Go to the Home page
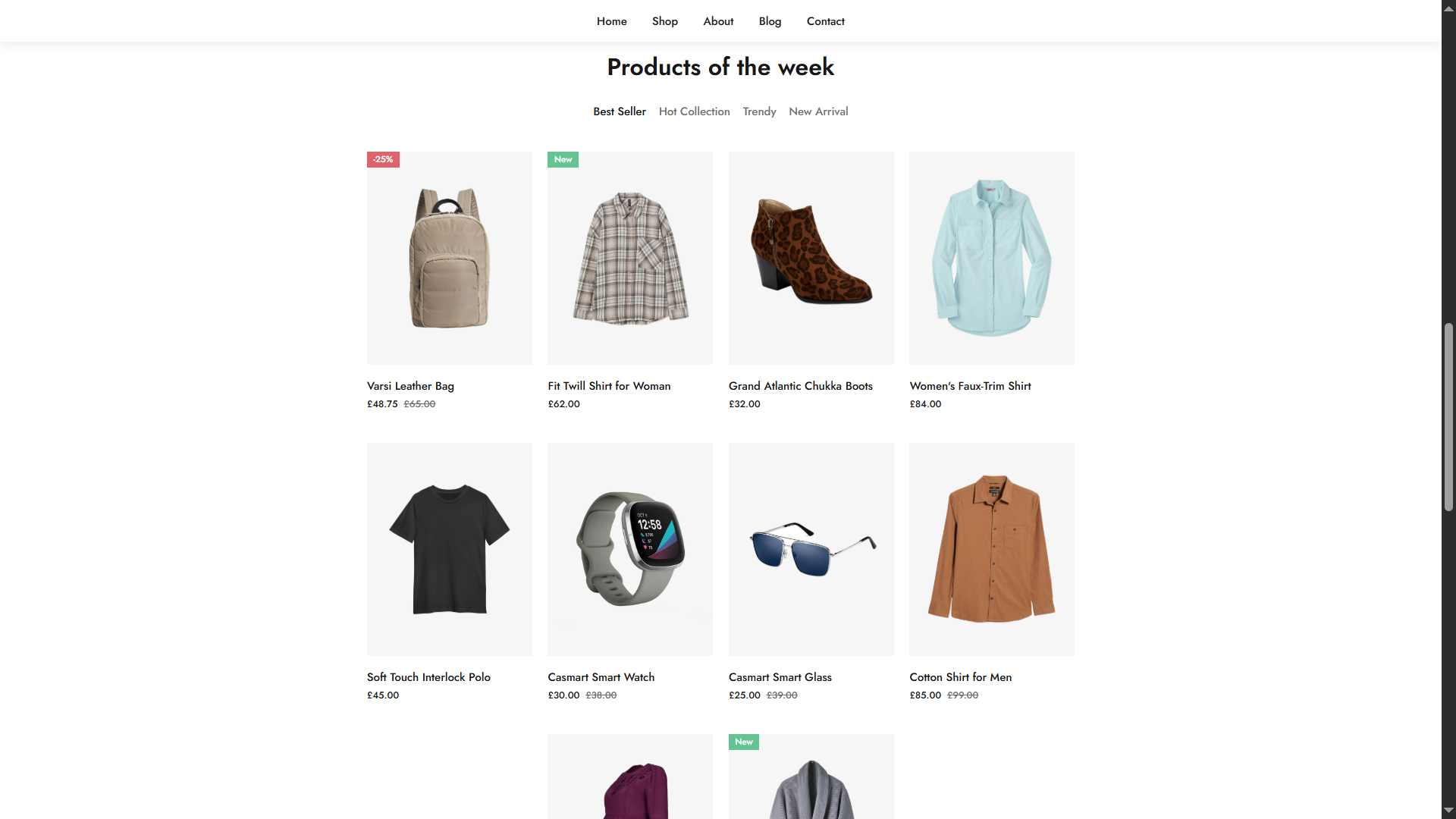 click(x=611, y=21)
